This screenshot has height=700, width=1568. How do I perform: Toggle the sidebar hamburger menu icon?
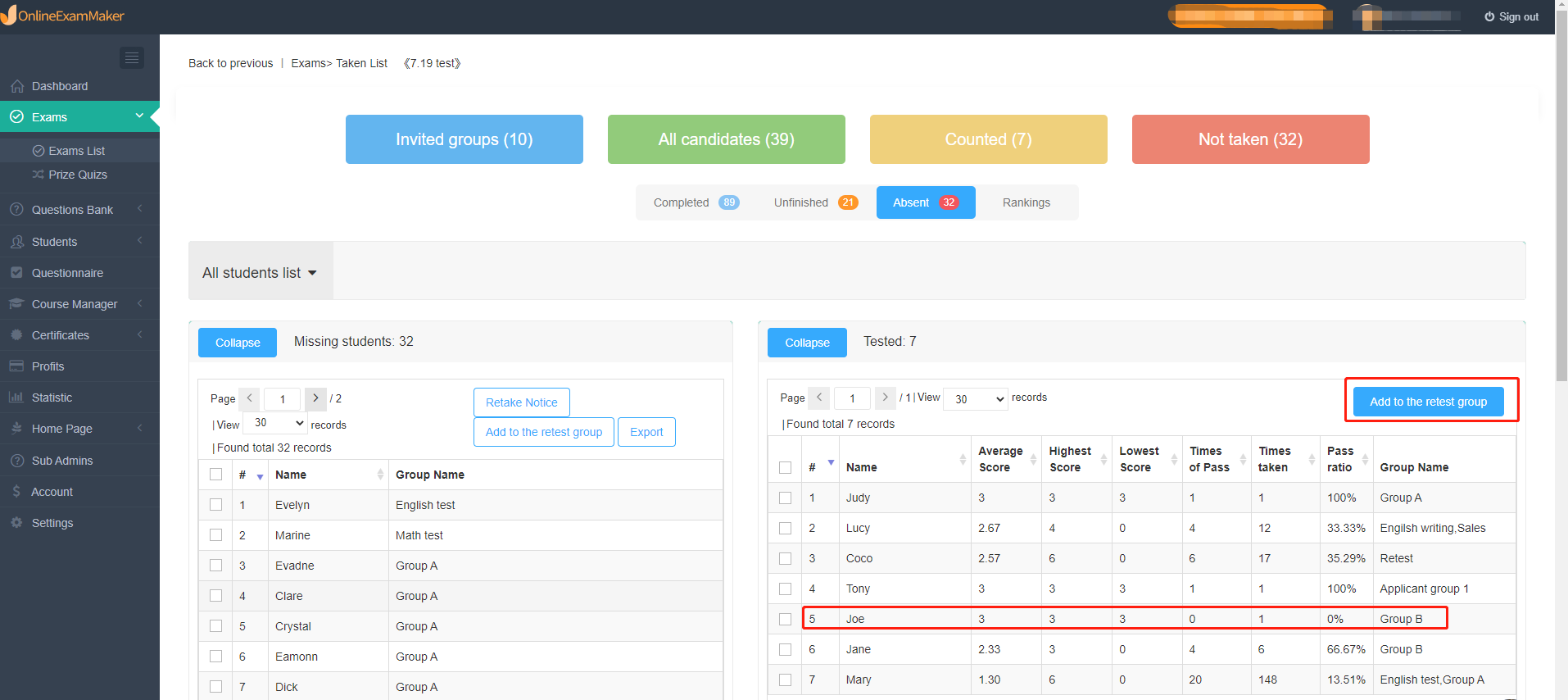(132, 57)
